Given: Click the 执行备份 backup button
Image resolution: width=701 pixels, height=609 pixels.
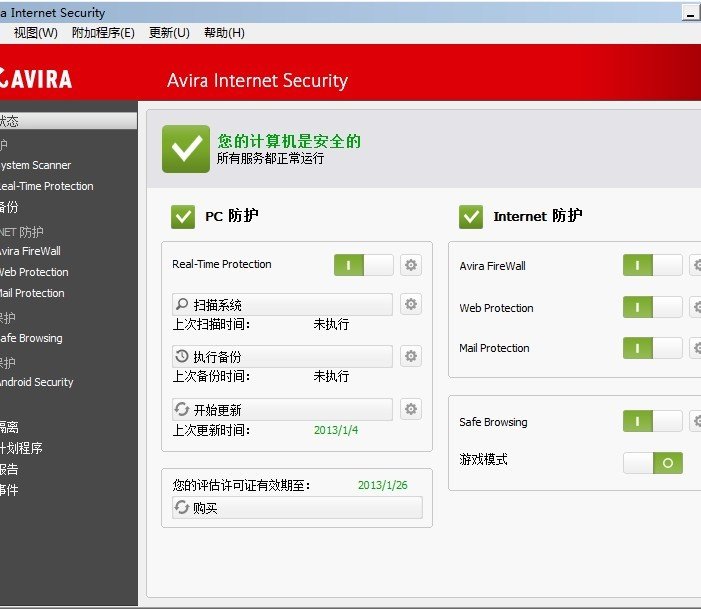Looking at the screenshot, I should (x=282, y=356).
